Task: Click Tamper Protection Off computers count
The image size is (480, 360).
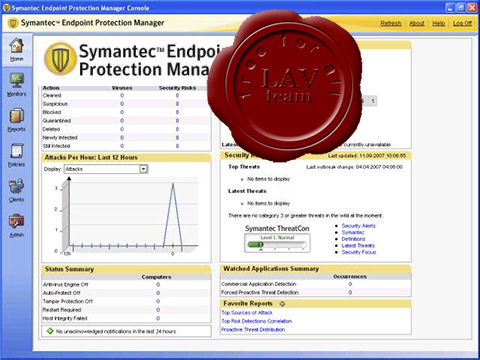Action: [158, 301]
